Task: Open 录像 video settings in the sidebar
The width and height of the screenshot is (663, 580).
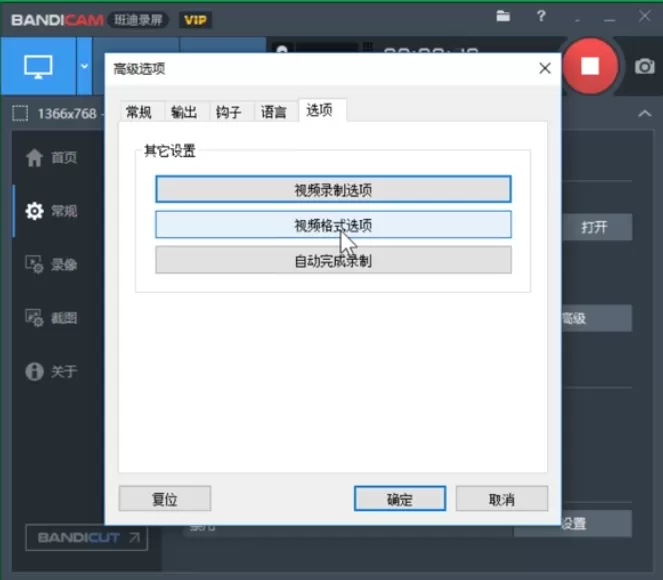Action: [x=52, y=265]
